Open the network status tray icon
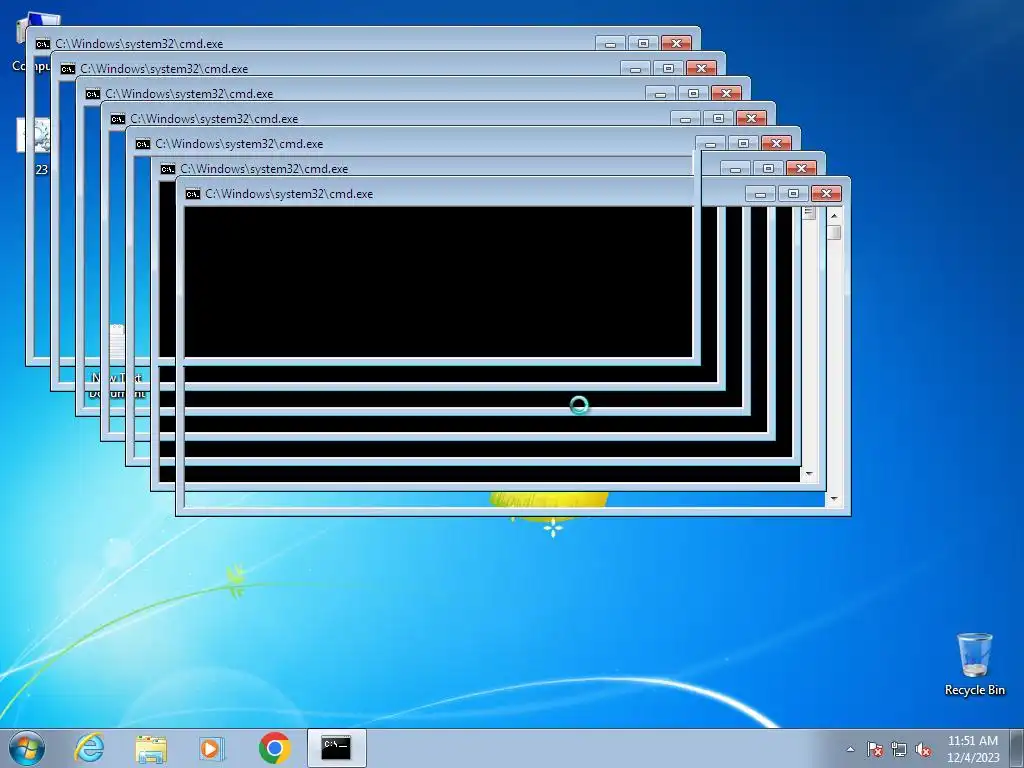This screenshot has height=768, width=1024. 899,749
